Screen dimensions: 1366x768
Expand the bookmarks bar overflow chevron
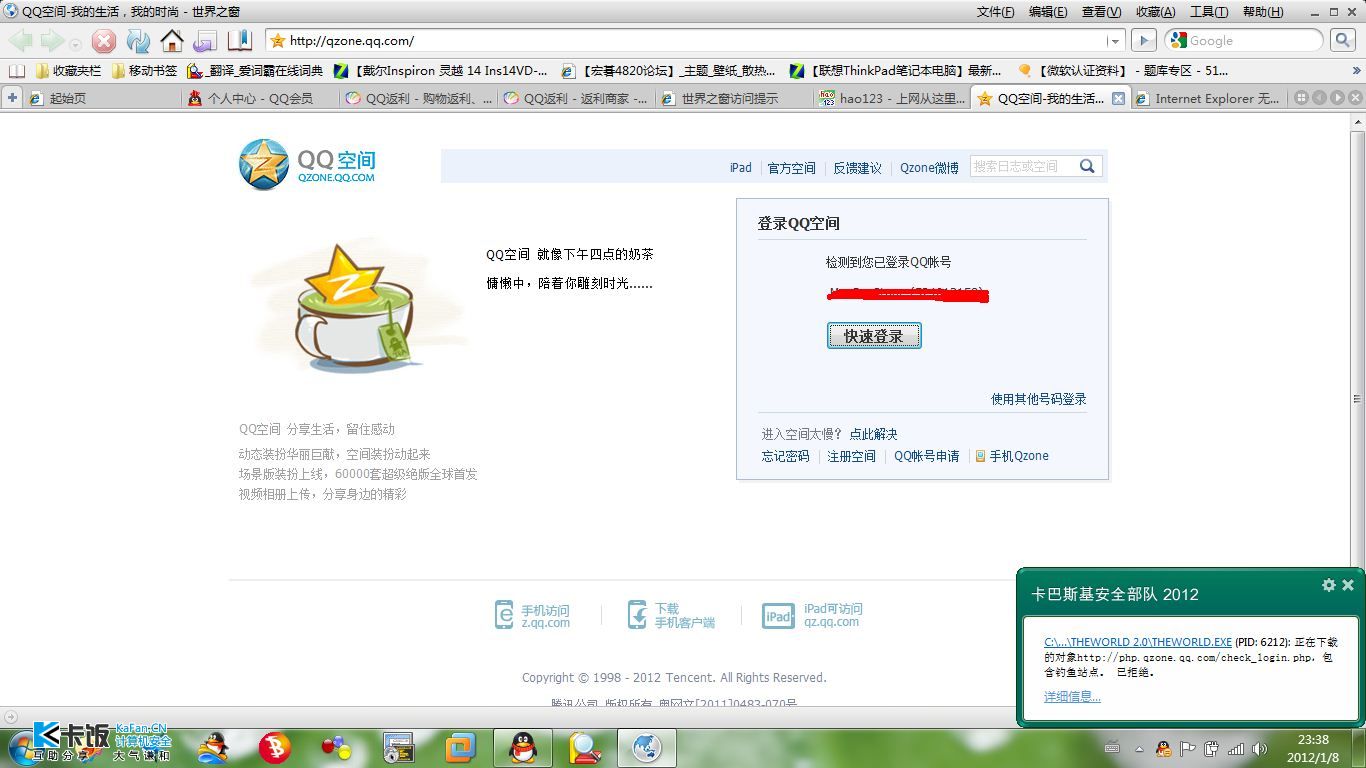pos(1357,71)
